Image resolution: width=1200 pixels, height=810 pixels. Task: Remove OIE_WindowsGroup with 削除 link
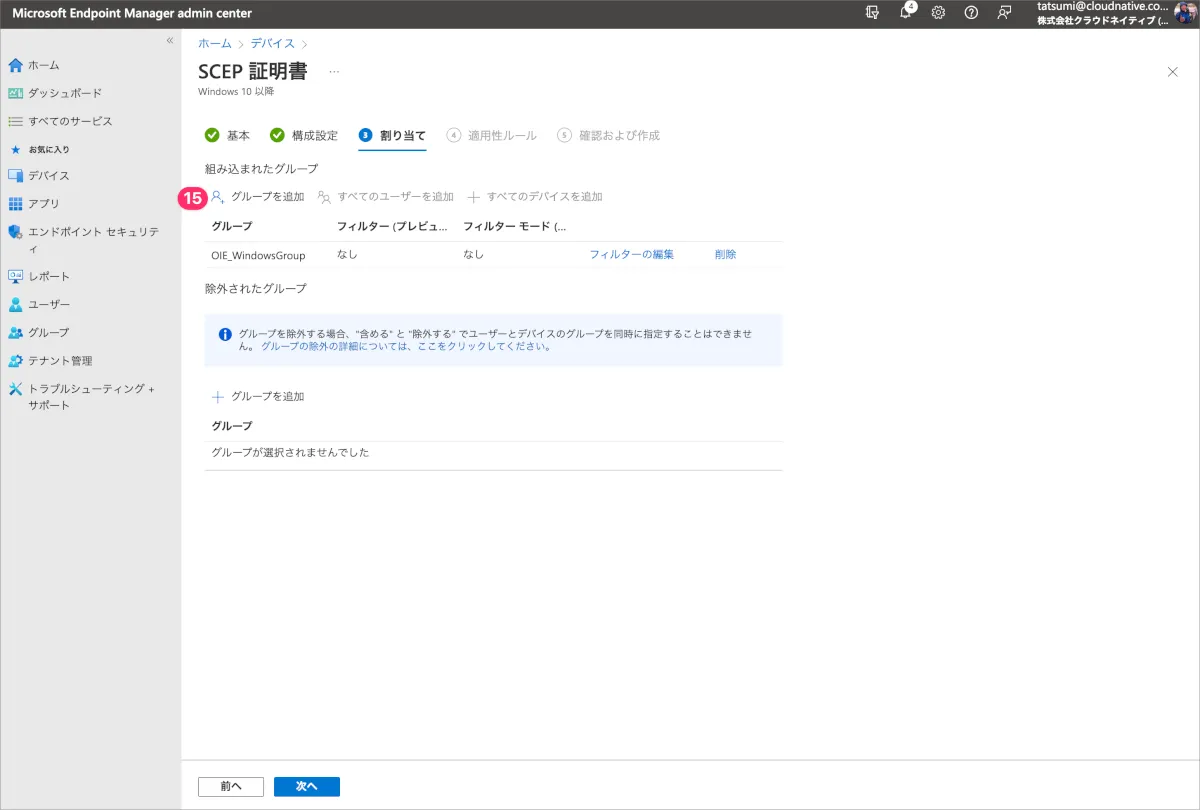[725, 255]
